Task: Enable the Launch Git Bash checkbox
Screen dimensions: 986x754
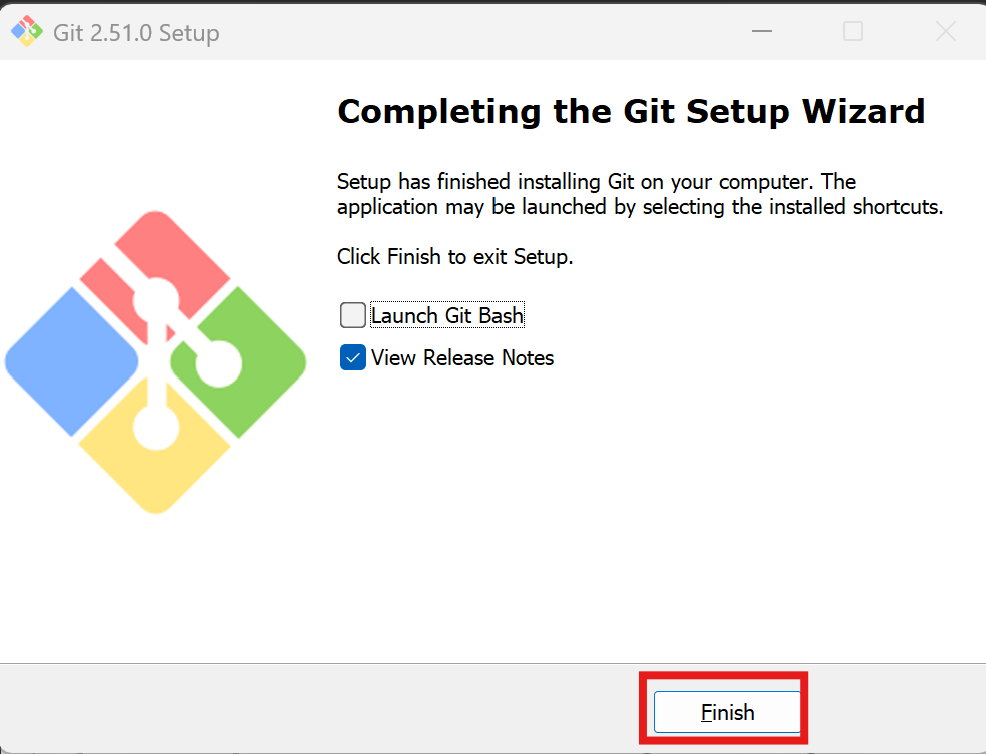Action: point(353,315)
